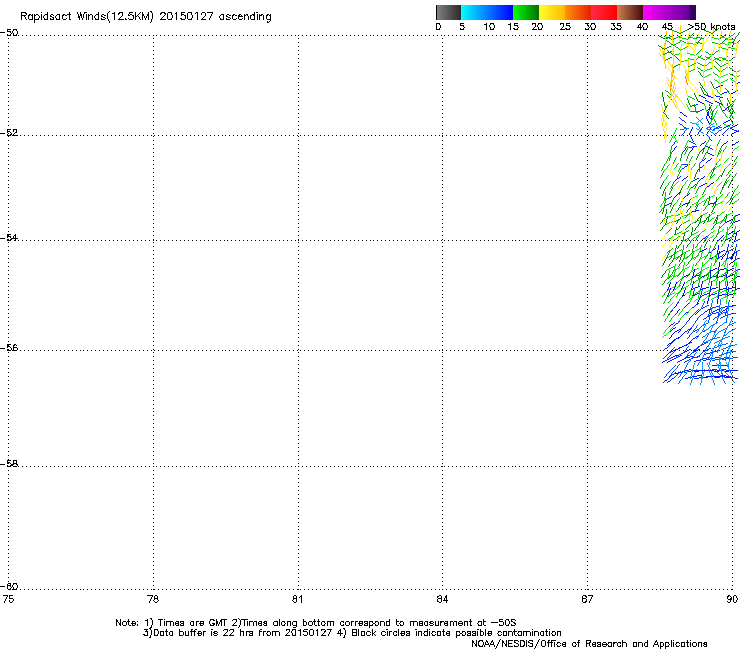Click the '-52' latitude axis label

[9, 133]
